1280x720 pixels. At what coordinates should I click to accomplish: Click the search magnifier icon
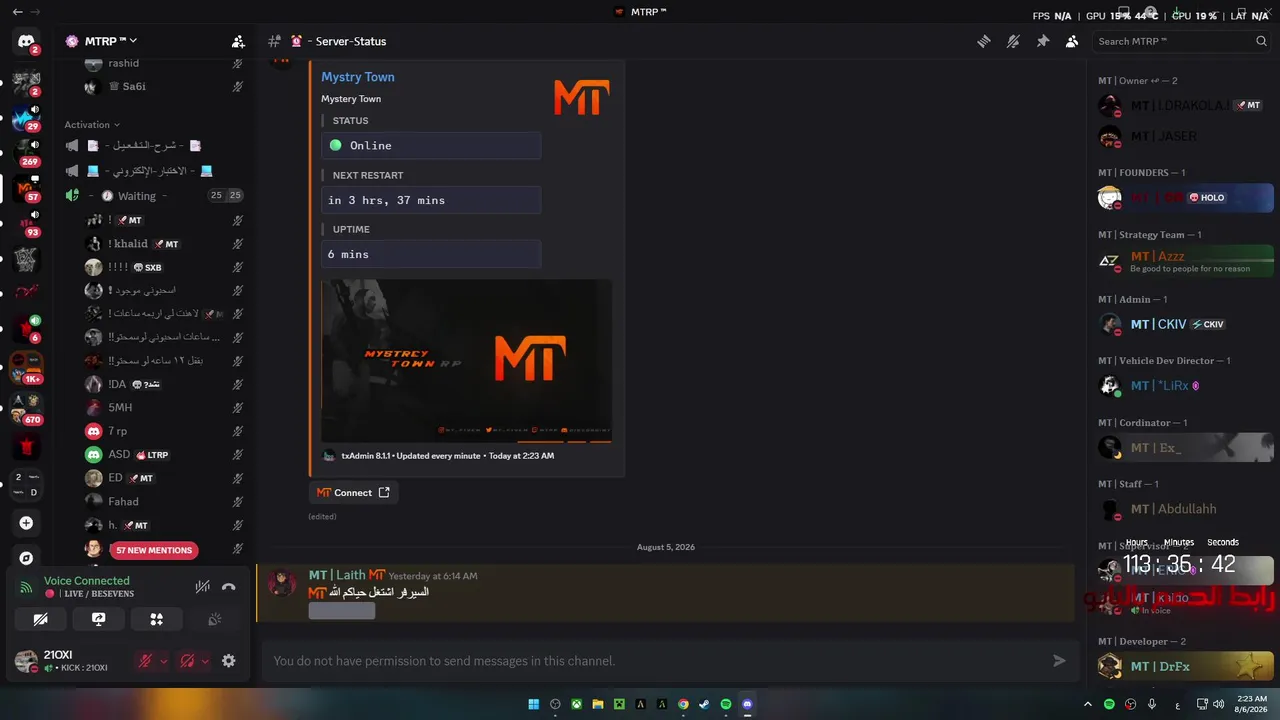click(1261, 41)
